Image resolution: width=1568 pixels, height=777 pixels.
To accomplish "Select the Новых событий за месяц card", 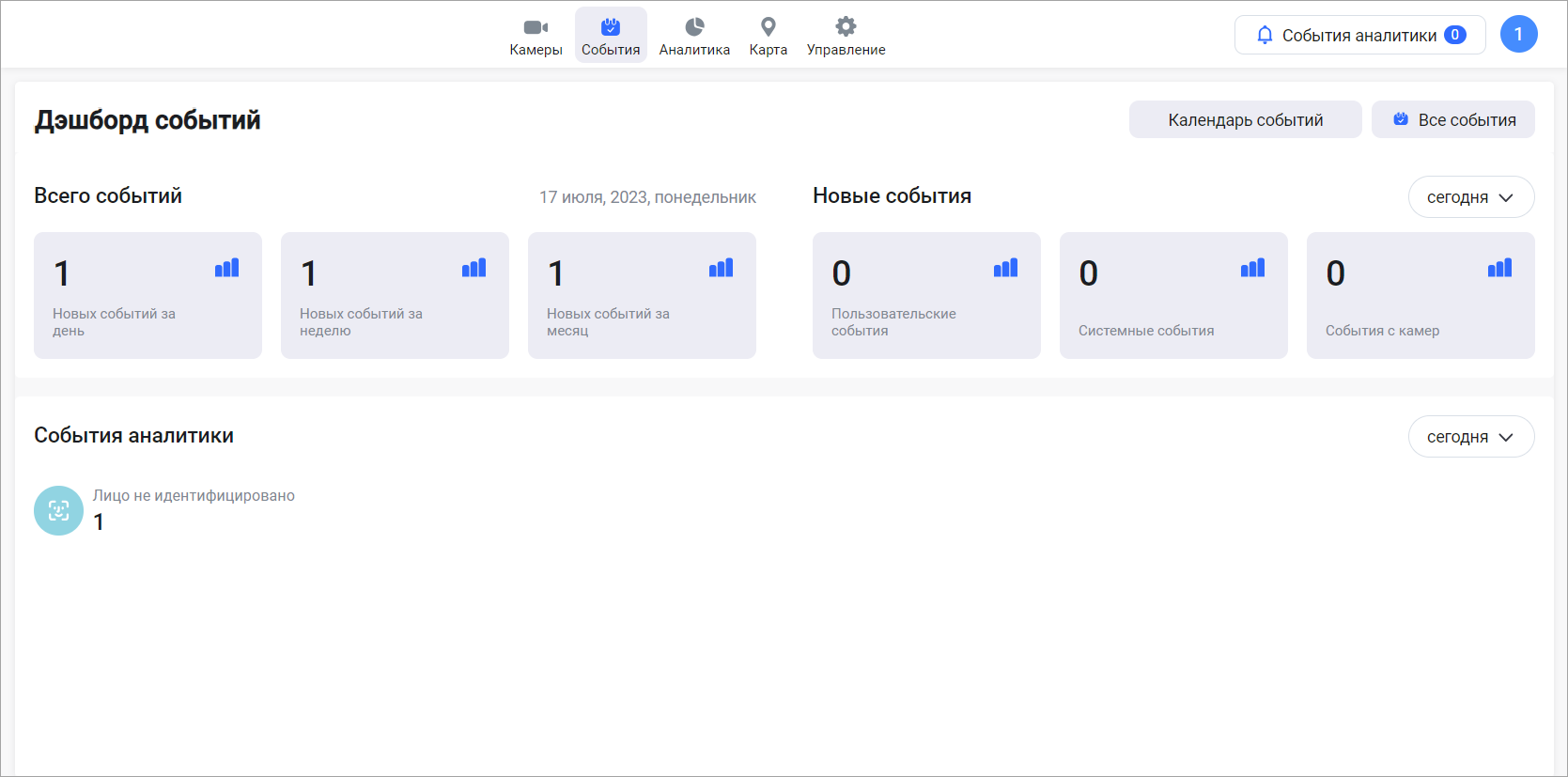I will click(x=642, y=296).
